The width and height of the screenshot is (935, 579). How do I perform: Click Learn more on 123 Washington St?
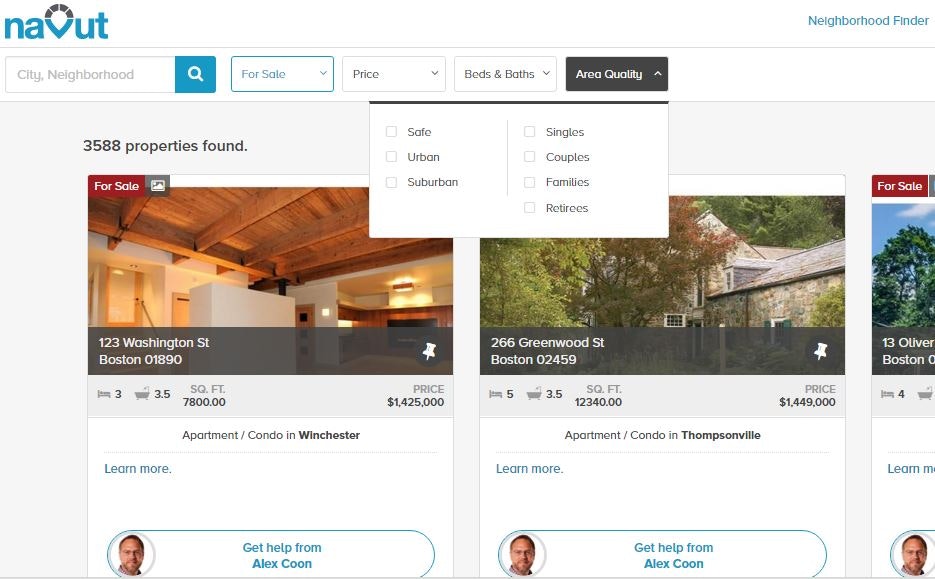[x=138, y=469]
